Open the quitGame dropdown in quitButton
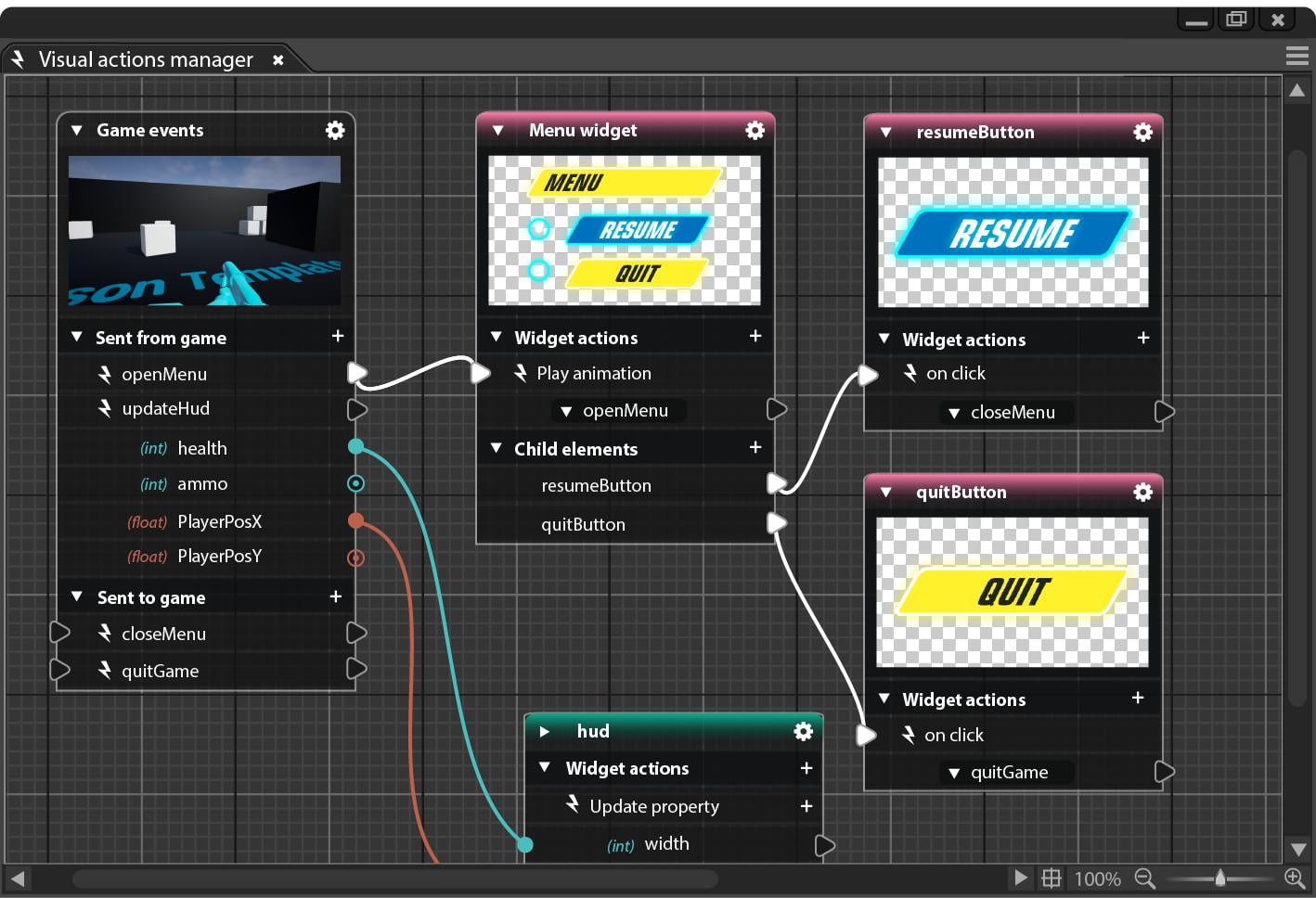This screenshot has width=1316, height=898. [1006, 773]
